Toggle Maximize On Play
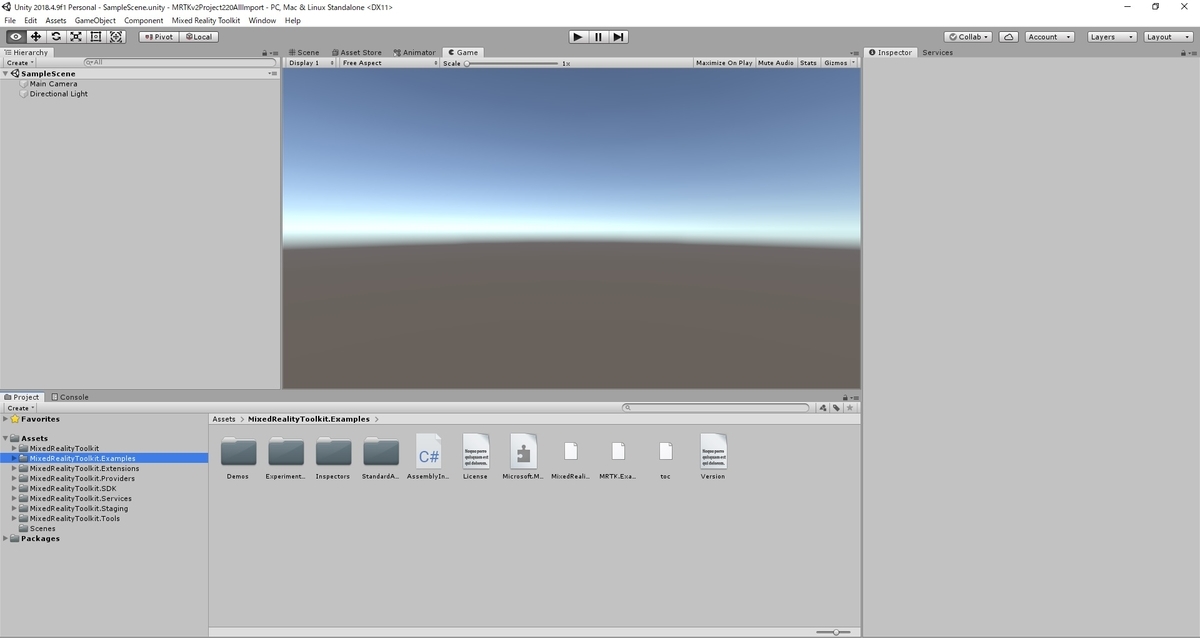This screenshot has height=638, width=1200. [x=724, y=63]
